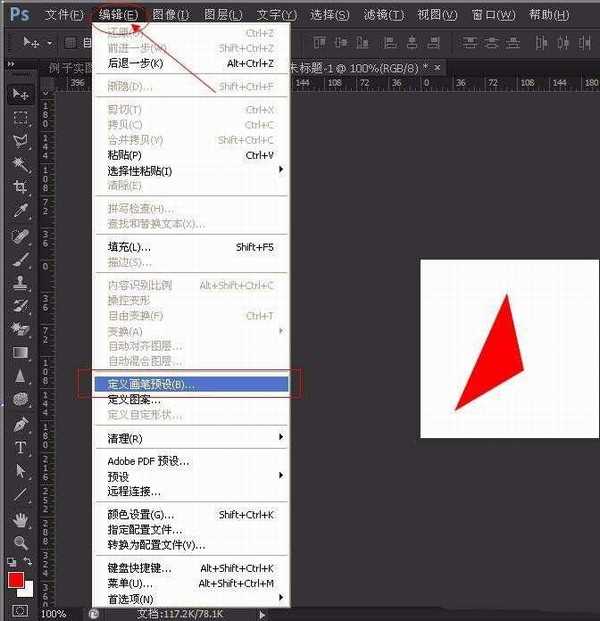Image resolution: width=600 pixels, height=621 pixels.
Task: Click the 100% zoom level field
Action: (x=54, y=613)
